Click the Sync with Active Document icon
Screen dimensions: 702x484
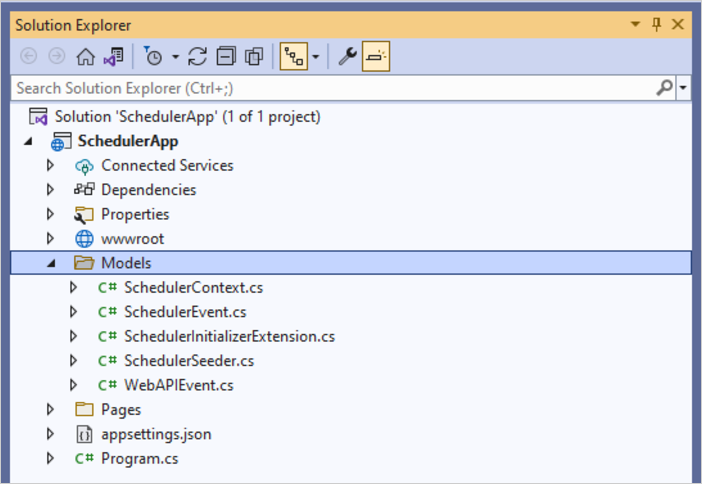[197, 57]
